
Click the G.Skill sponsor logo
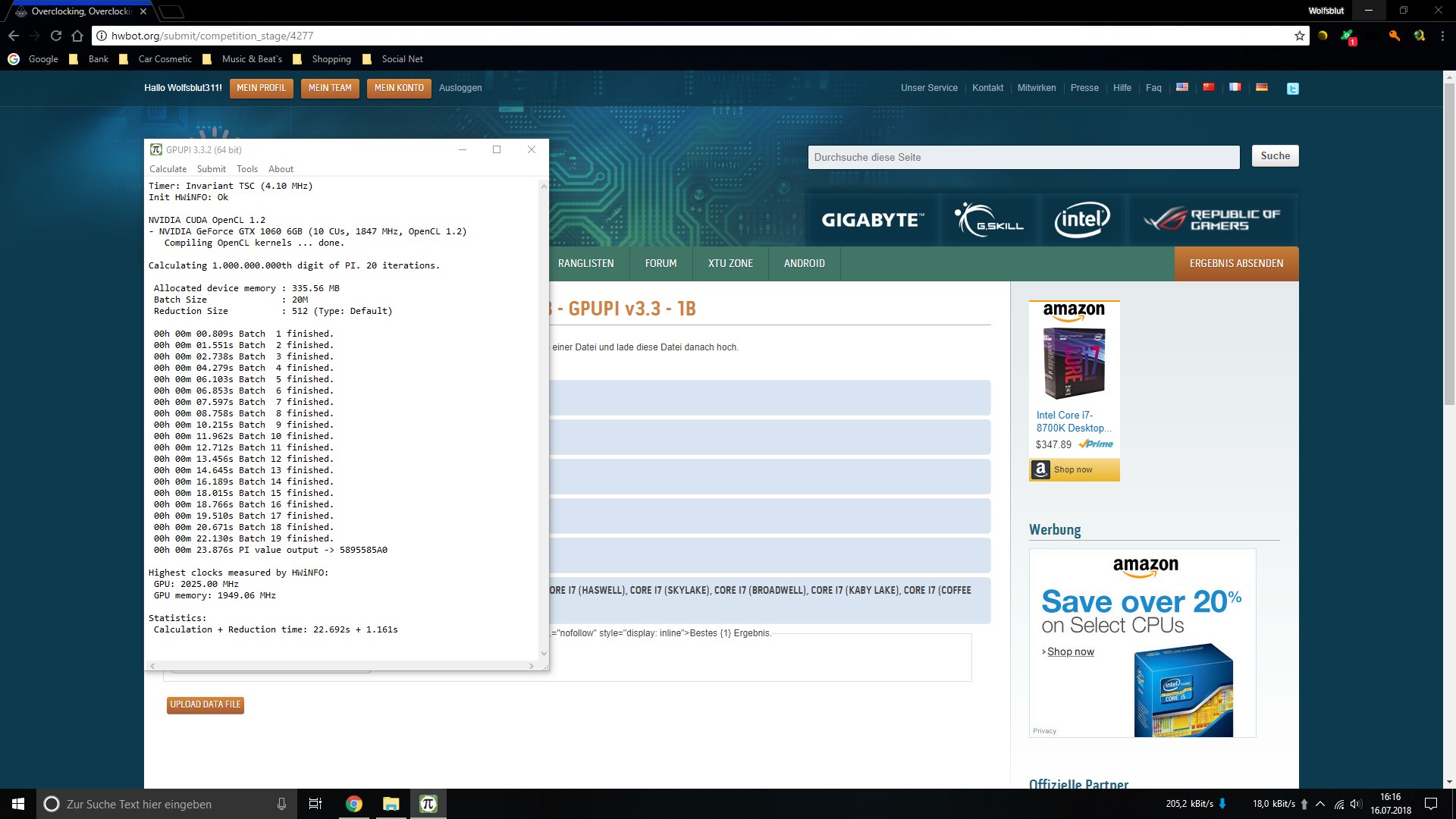[990, 220]
